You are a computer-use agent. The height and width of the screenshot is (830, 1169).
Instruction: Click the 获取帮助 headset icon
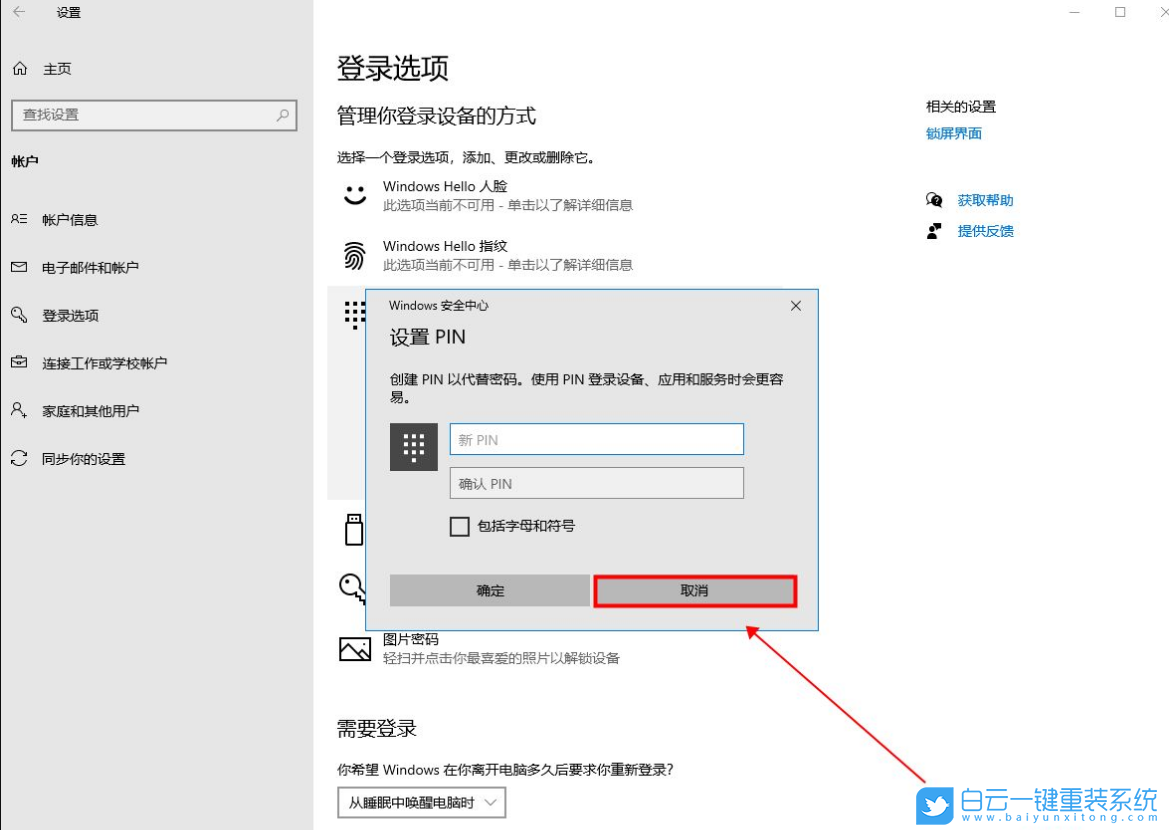[x=934, y=199]
